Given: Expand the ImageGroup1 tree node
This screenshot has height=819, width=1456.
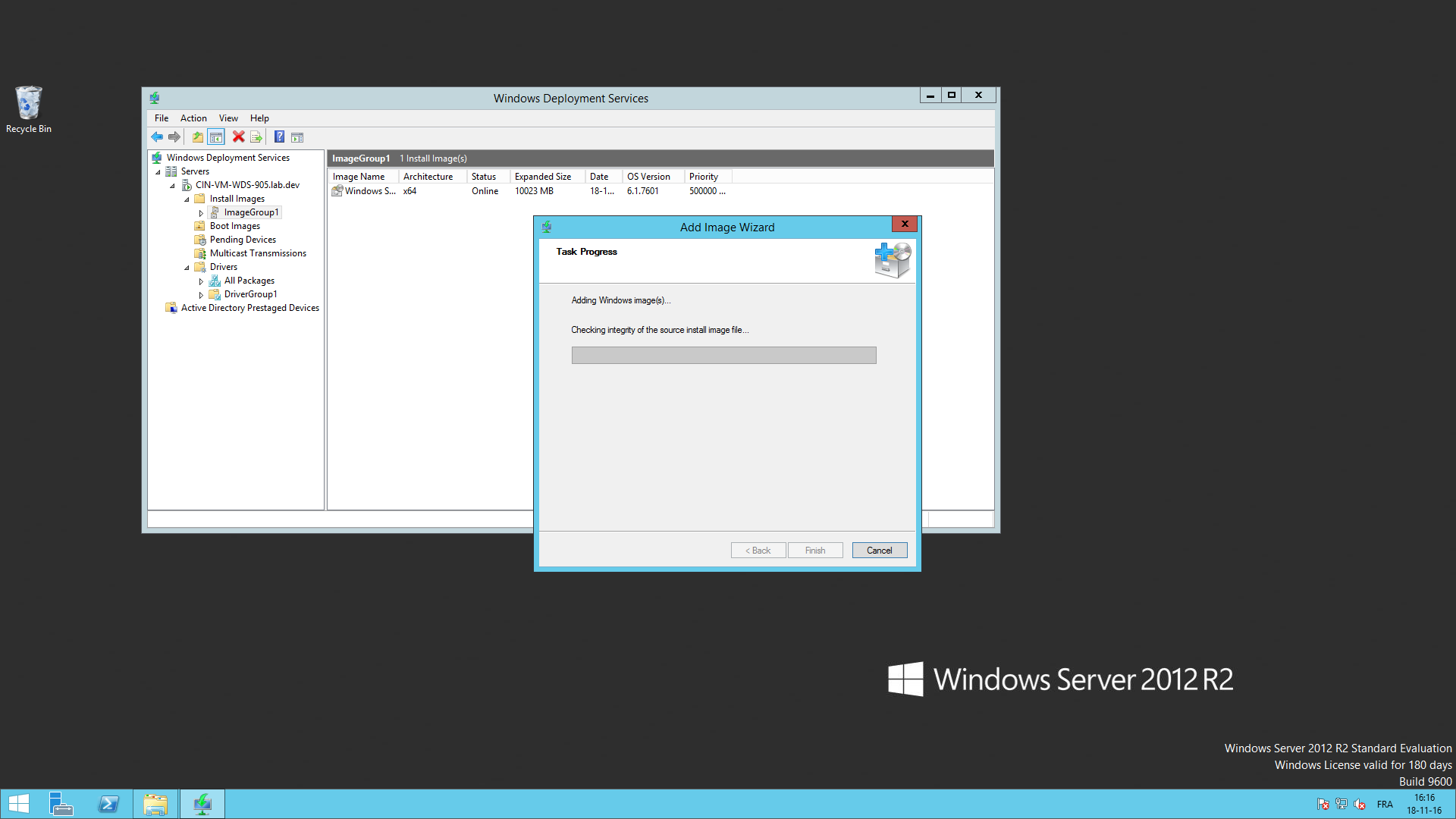Looking at the screenshot, I should (201, 213).
